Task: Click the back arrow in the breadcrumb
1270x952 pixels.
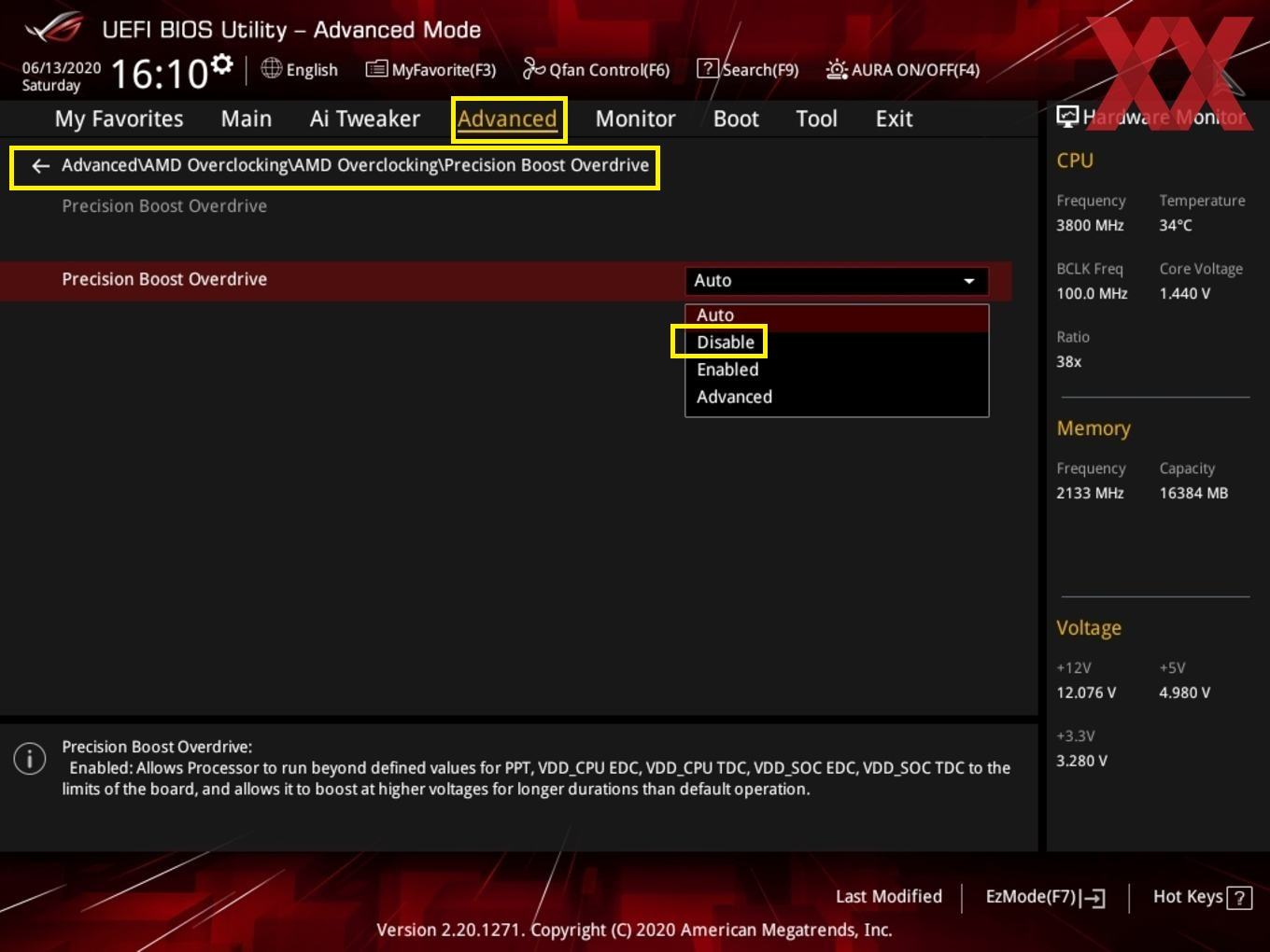Action: 40,166
